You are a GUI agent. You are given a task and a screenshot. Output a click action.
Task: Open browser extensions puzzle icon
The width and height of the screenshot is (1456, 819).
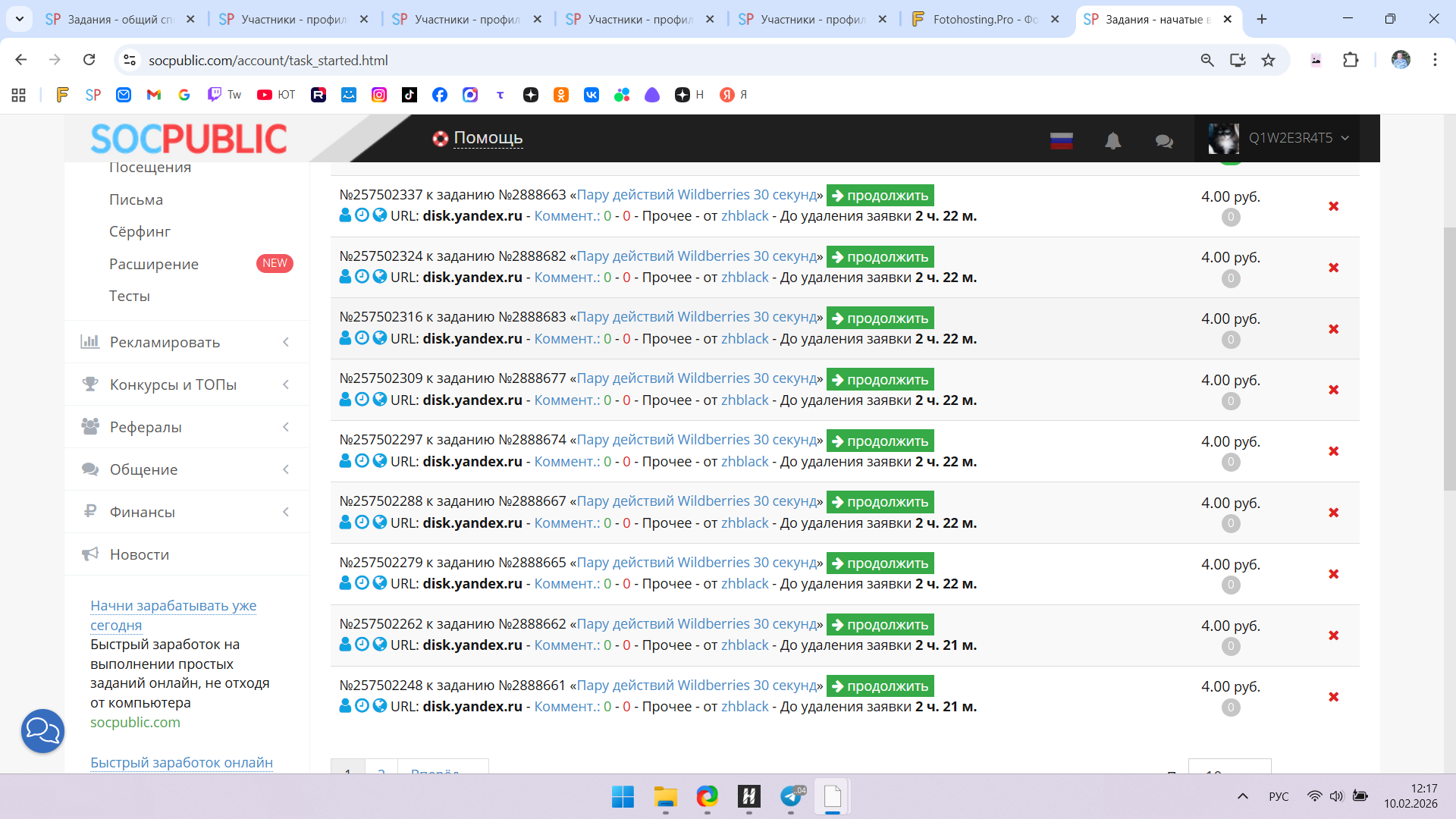[x=1351, y=60]
